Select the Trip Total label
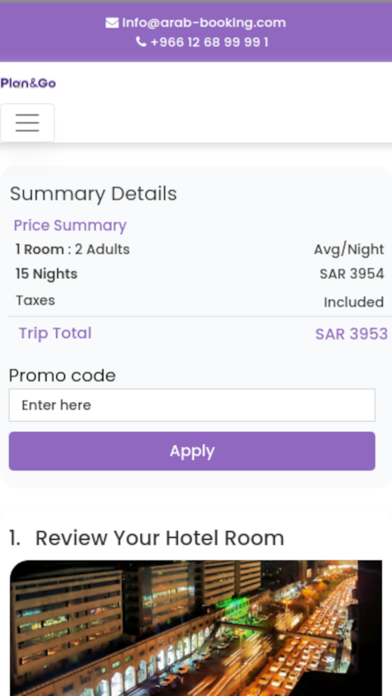392x696 pixels. [x=55, y=333]
